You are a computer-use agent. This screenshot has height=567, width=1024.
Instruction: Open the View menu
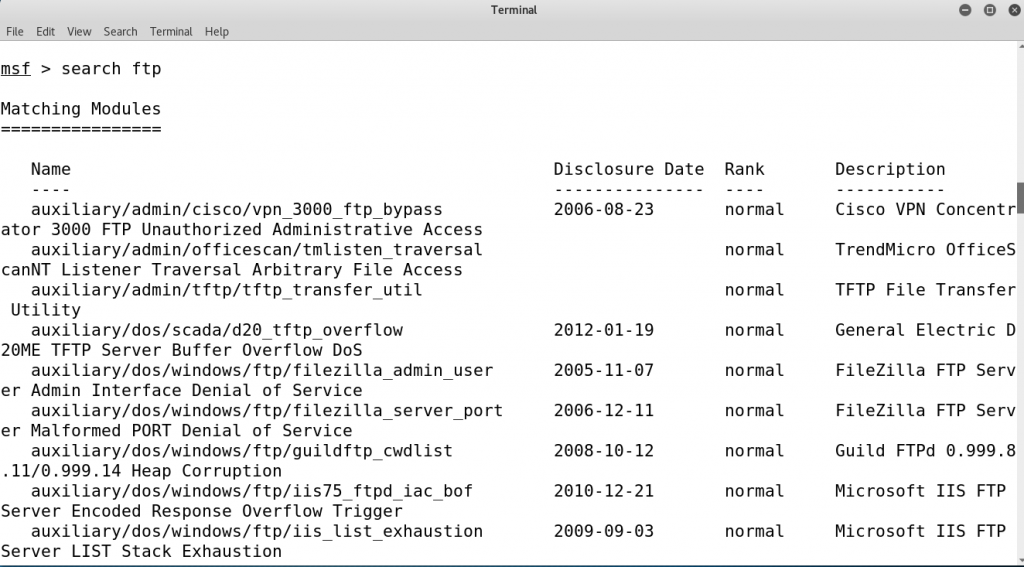(x=79, y=32)
